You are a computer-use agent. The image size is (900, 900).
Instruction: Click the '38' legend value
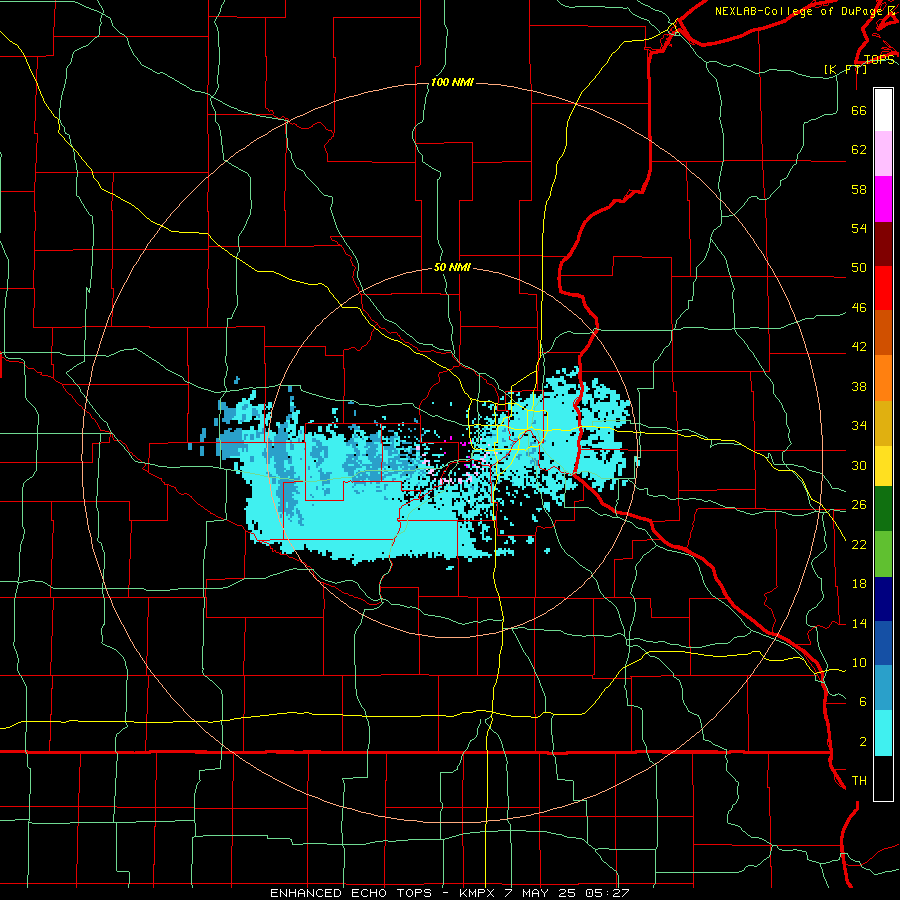click(x=859, y=387)
